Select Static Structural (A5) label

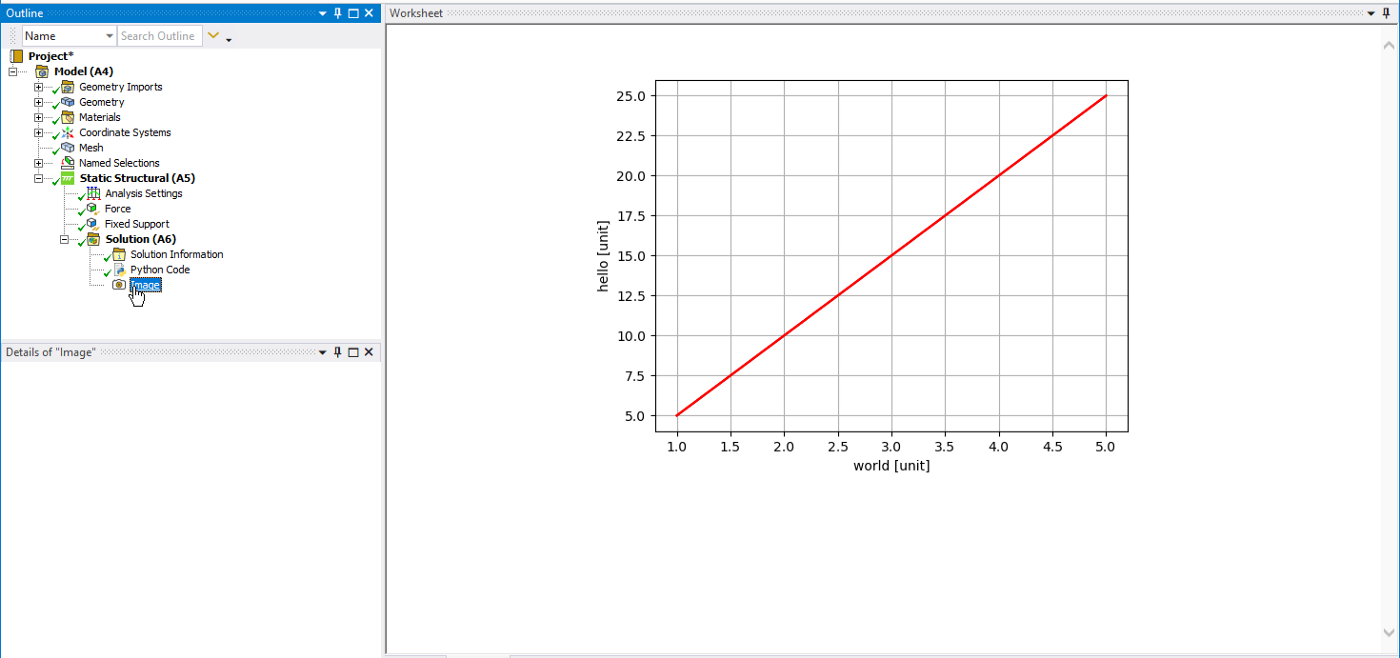[x=137, y=178]
